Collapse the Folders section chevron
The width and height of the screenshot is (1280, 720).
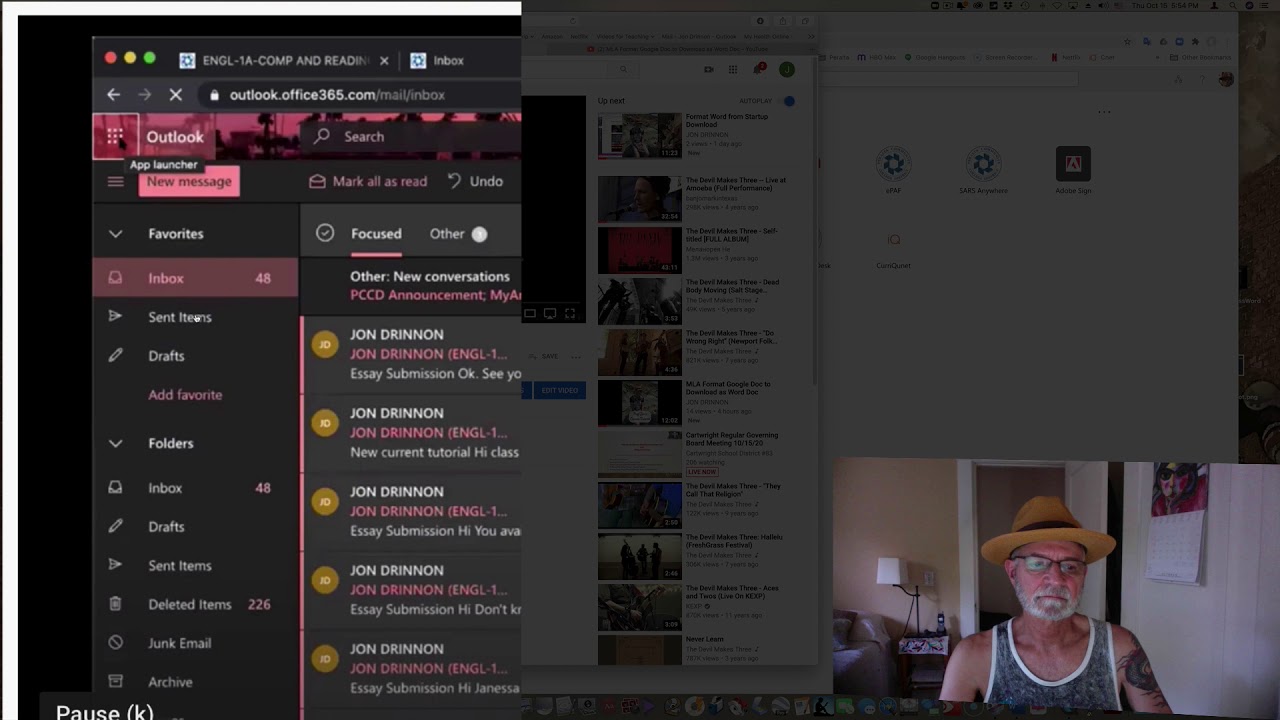pos(115,443)
